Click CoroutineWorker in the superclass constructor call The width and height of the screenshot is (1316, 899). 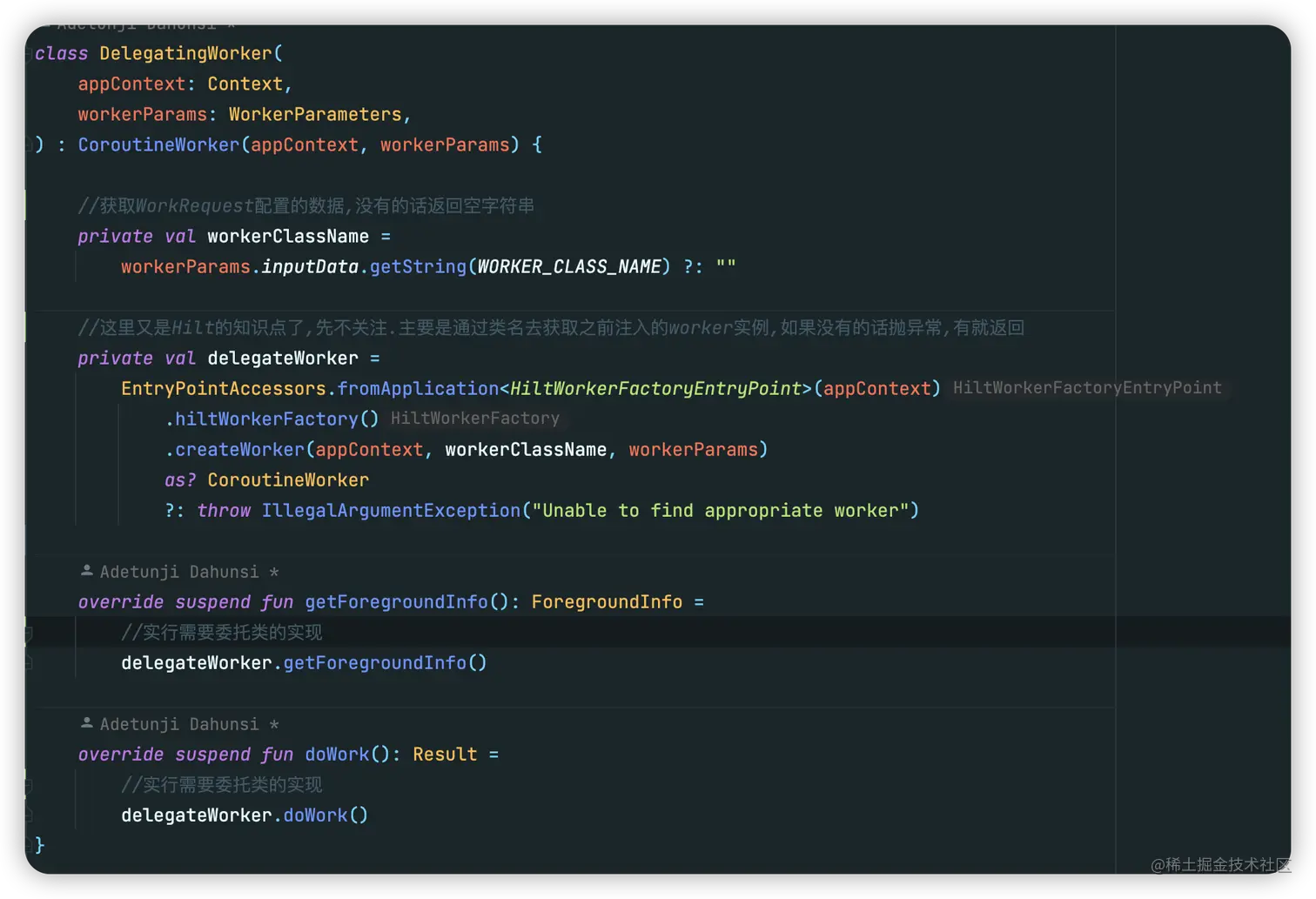click(158, 144)
